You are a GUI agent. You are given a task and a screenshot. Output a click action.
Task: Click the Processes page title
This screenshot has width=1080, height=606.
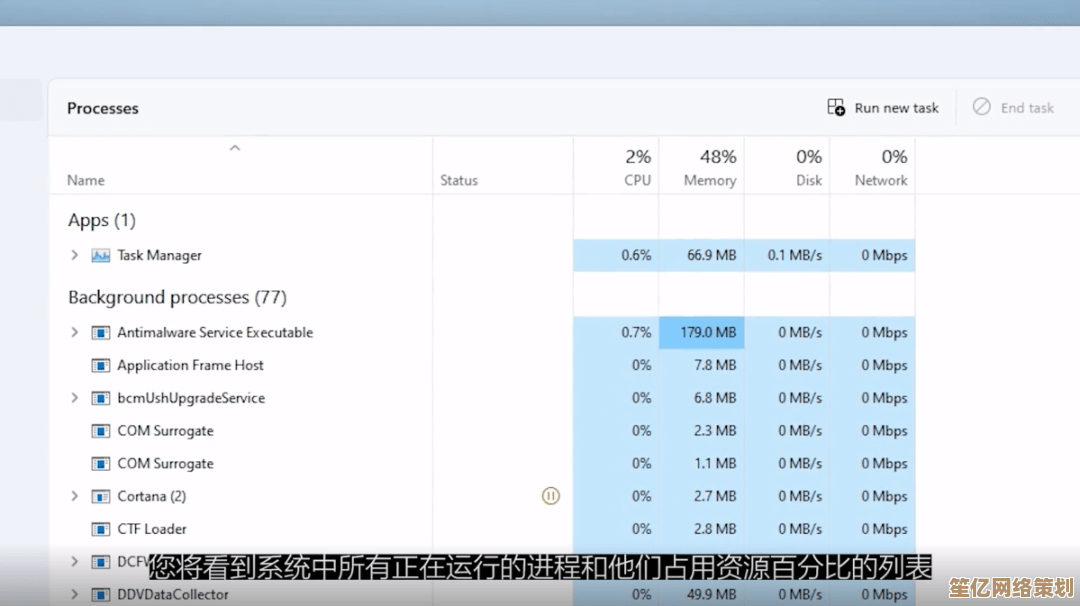(x=103, y=108)
